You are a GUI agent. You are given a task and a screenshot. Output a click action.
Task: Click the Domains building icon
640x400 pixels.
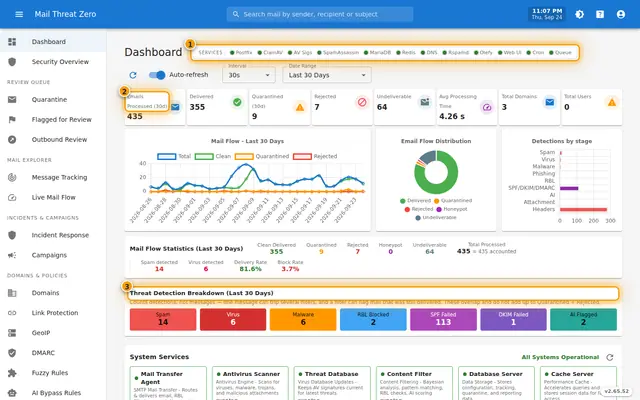coord(12,293)
